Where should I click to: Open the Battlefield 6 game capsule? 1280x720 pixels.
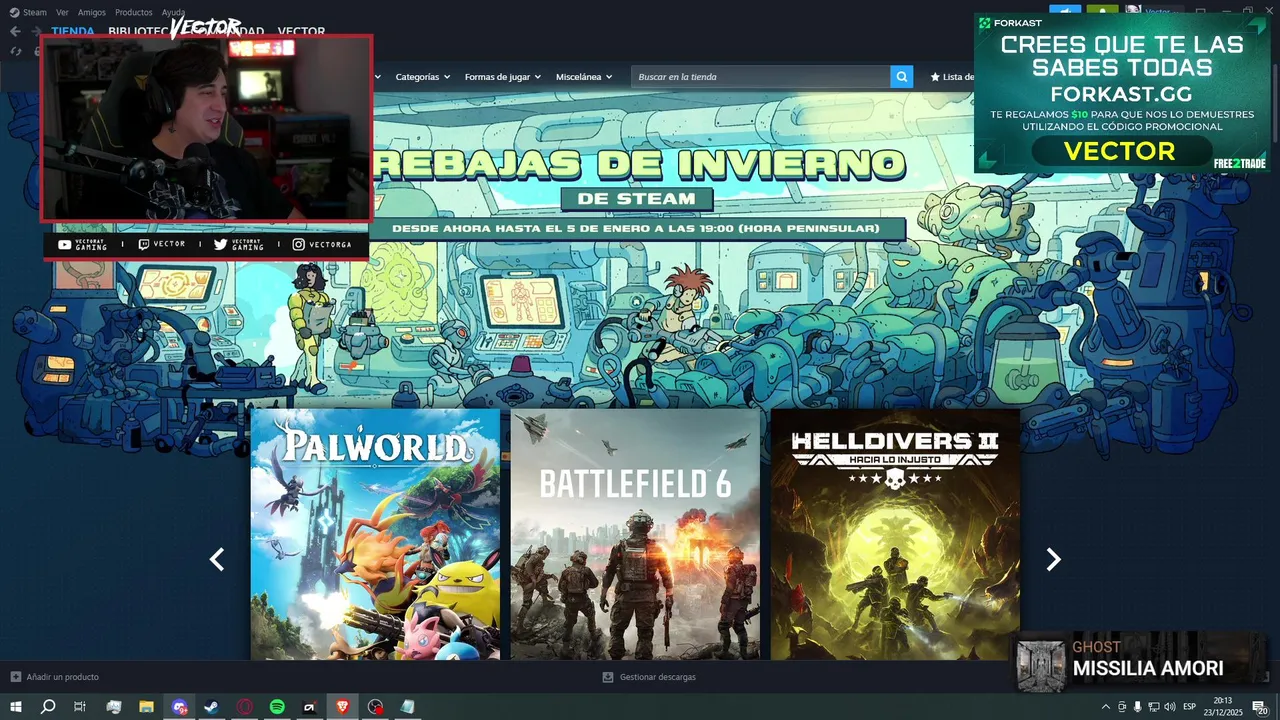[x=635, y=534]
